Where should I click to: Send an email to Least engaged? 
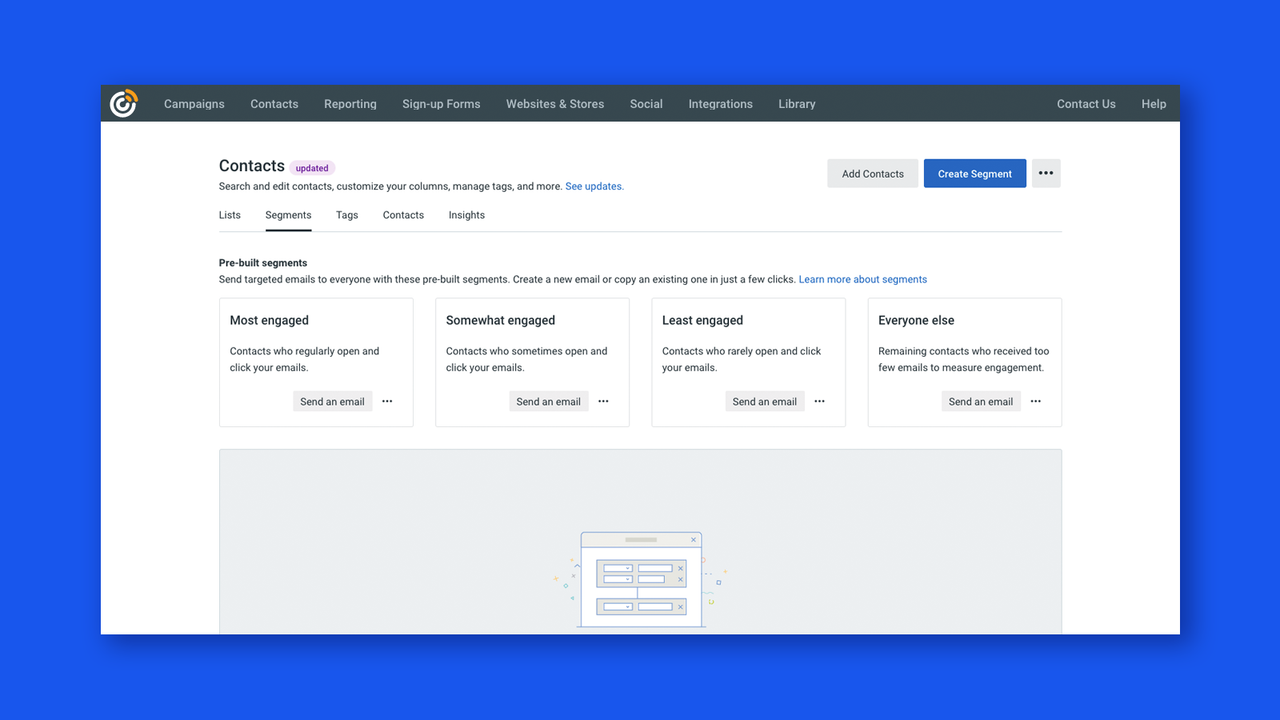coord(764,401)
